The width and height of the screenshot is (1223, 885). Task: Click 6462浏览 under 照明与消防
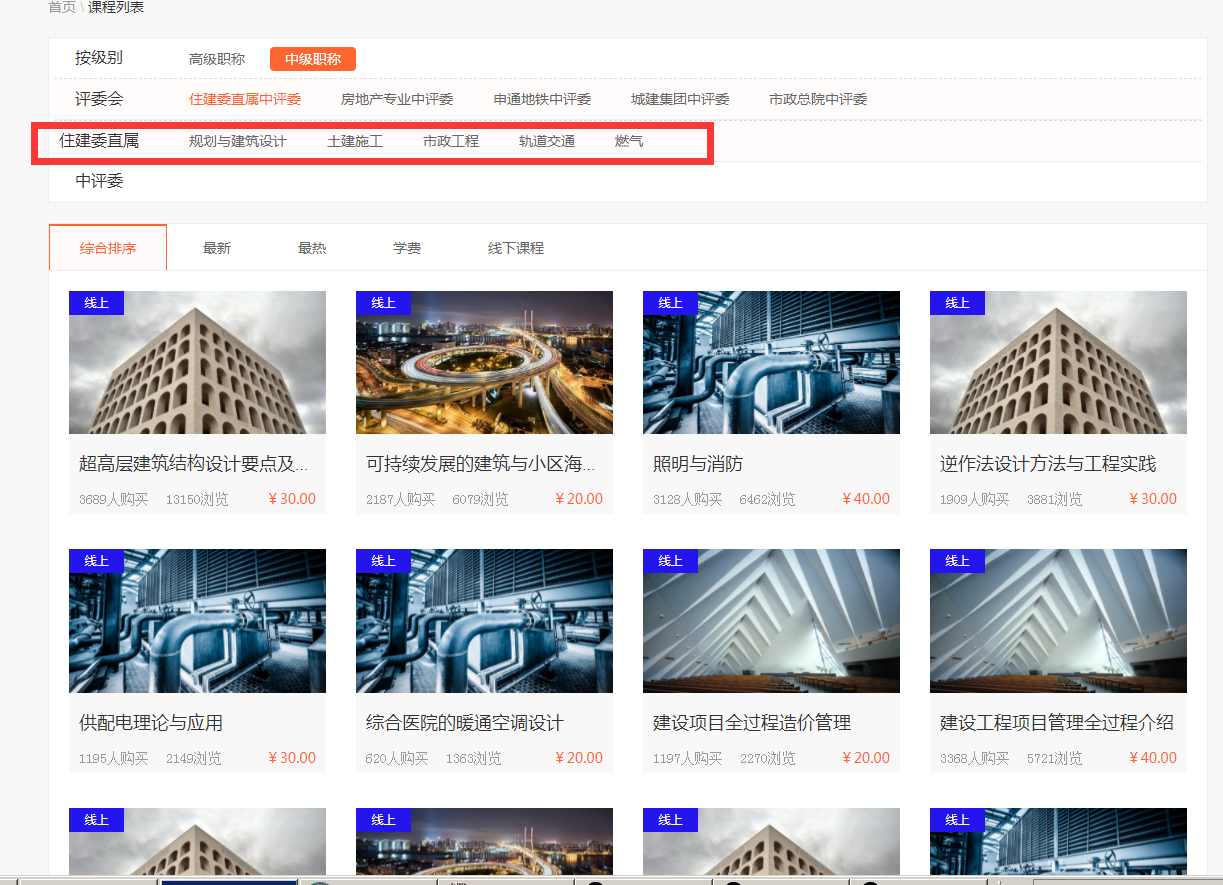click(767, 499)
